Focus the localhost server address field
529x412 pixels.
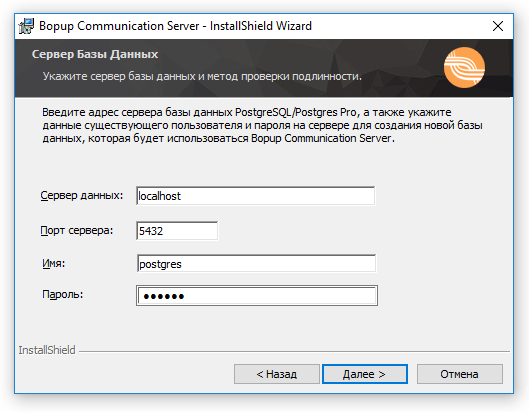pos(255,196)
